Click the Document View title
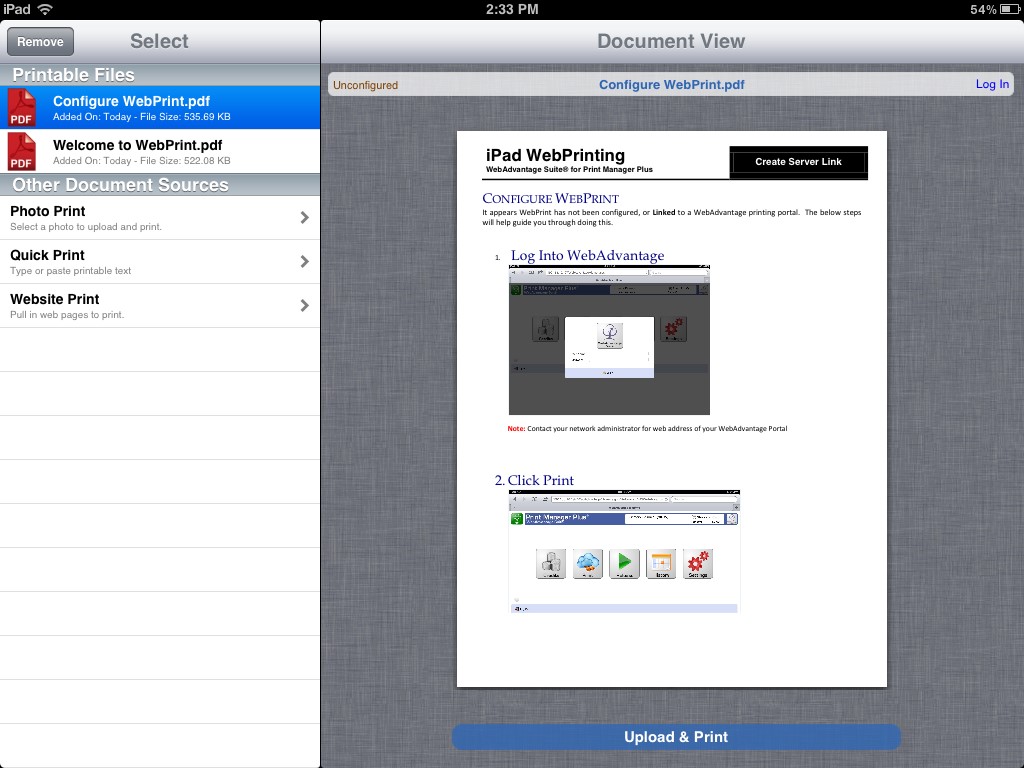This screenshot has width=1024, height=768. point(671,41)
